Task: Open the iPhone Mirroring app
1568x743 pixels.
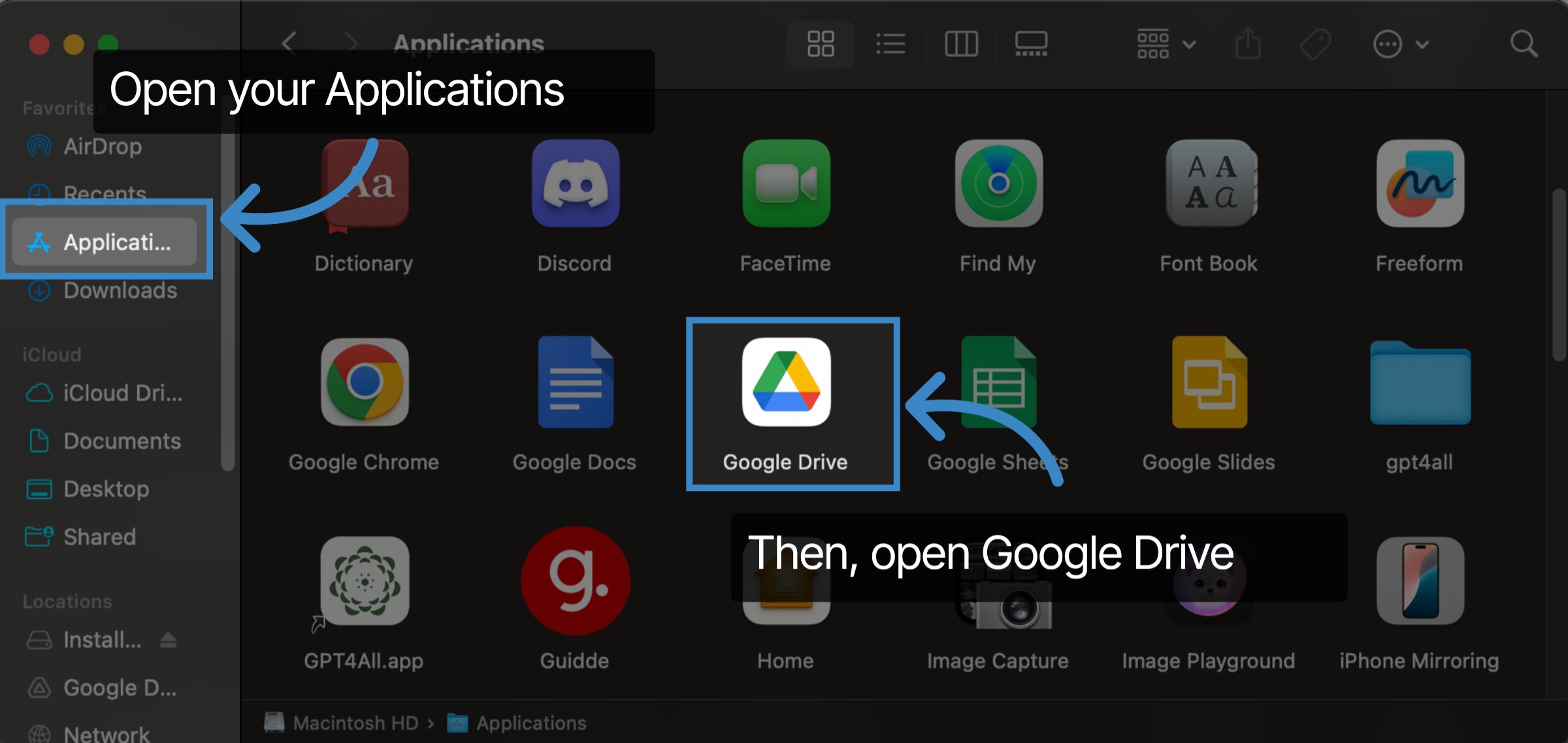Action: [x=1420, y=581]
